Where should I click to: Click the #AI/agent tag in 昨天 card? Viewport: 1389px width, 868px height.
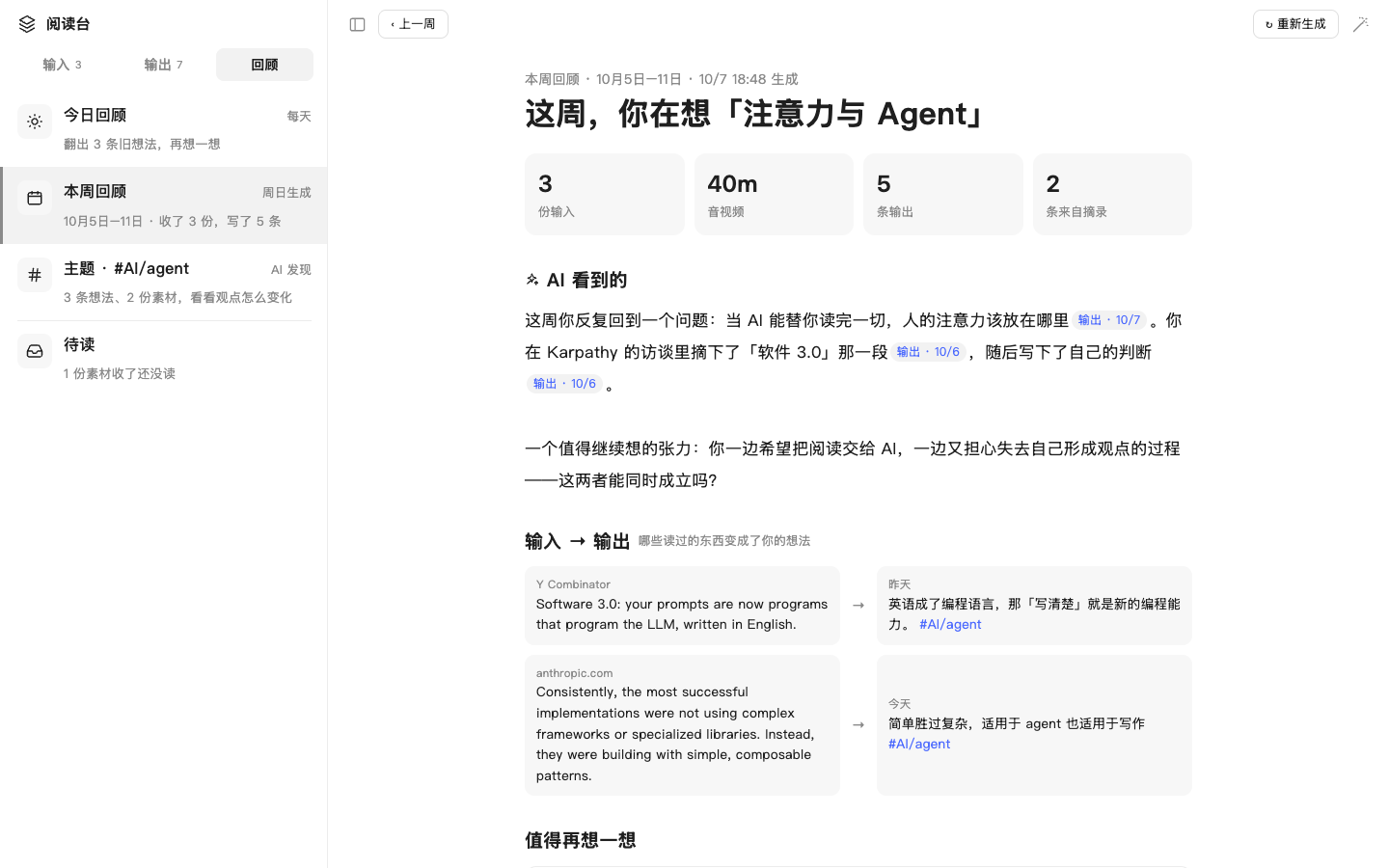(x=950, y=625)
